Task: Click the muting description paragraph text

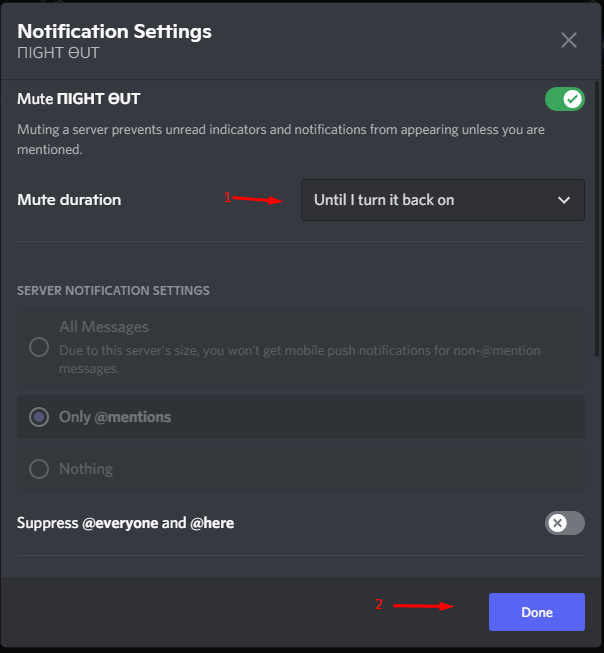Action: coord(281,140)
